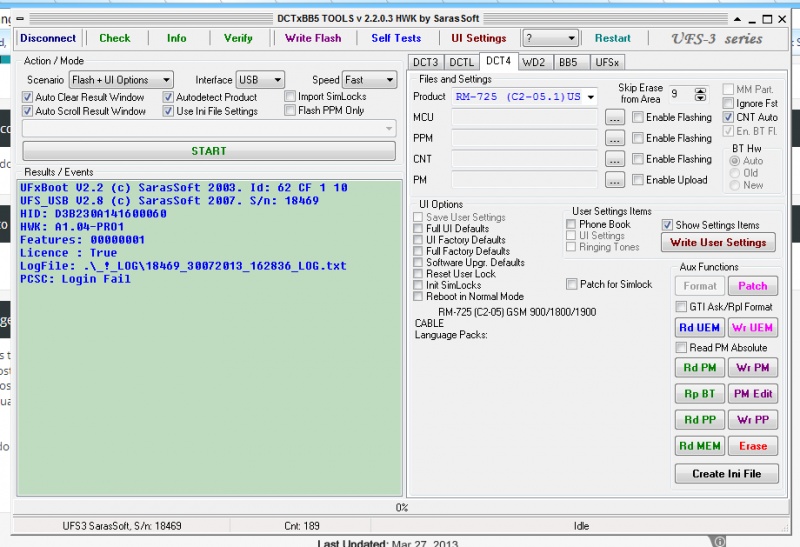Open the question mark dropdown
The width and height of the screenshot is (800, 547).
click(x=550, y=38)
